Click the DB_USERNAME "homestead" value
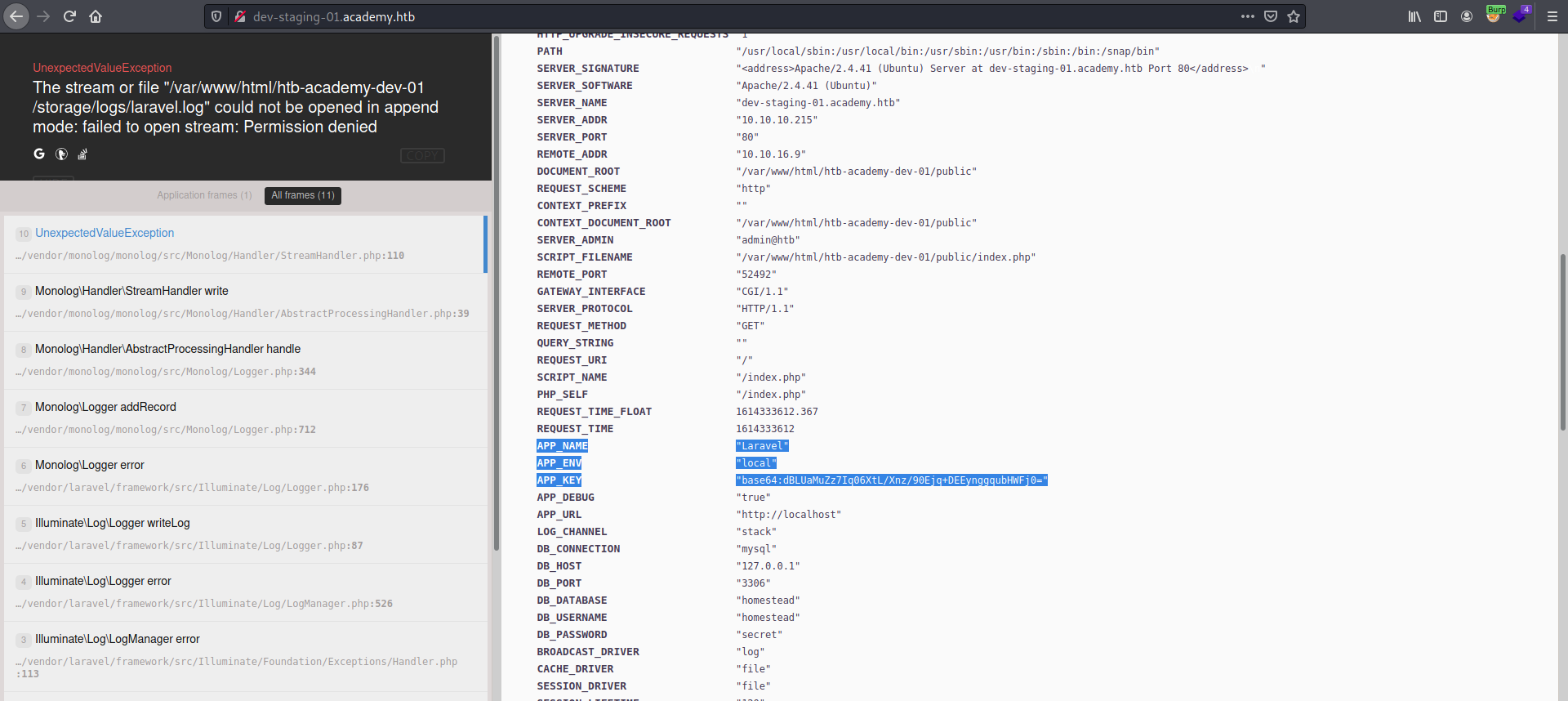The height and width of the screenshot is (701, 1568). 768,618
